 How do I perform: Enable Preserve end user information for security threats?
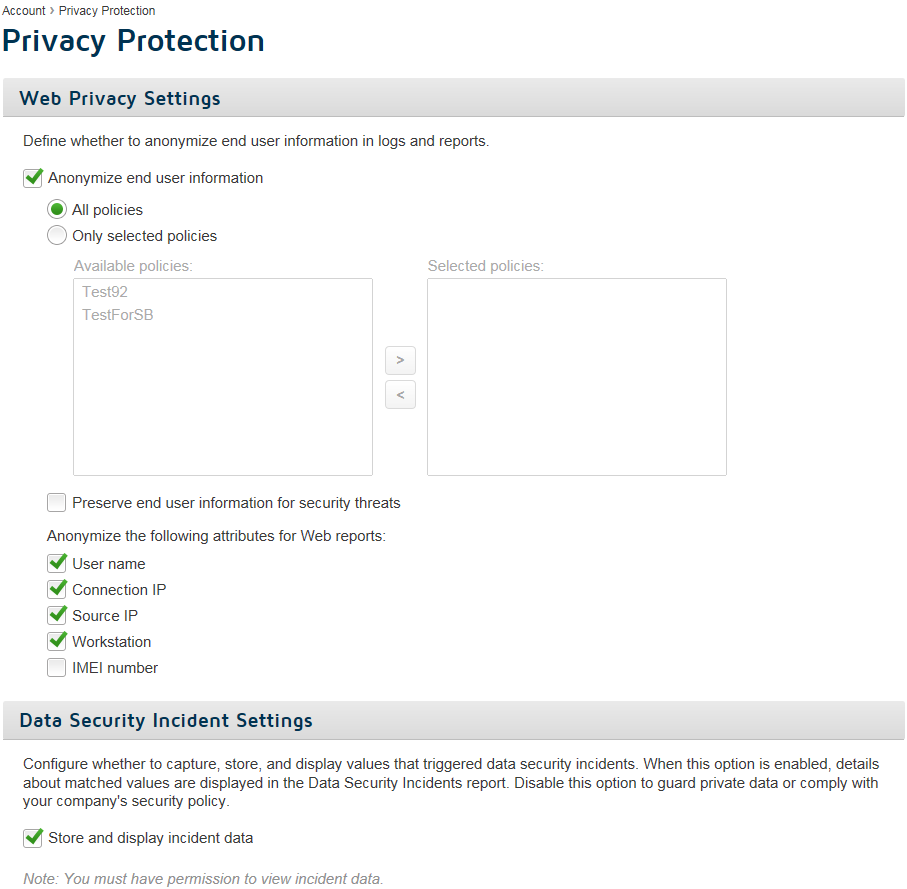click(x=57, y=503)
